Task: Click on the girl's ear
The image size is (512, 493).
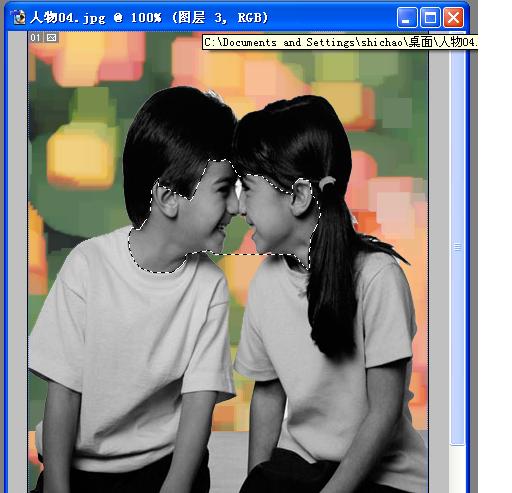Action: (302, 198)
